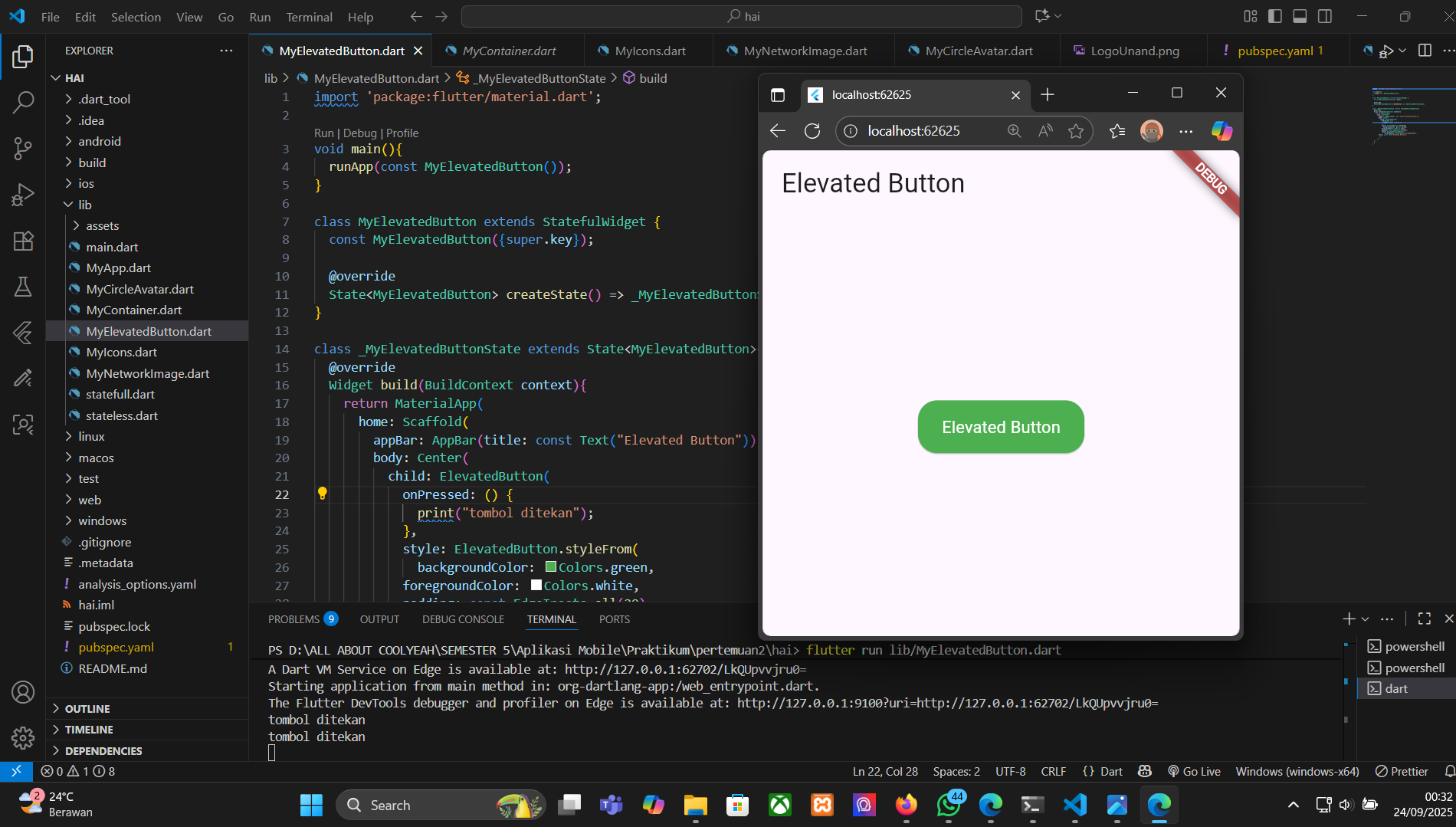The width and height of the screenshot is (1456, 827).
Task: Toggle the secondary side bar
Action: click(1325, 15)
